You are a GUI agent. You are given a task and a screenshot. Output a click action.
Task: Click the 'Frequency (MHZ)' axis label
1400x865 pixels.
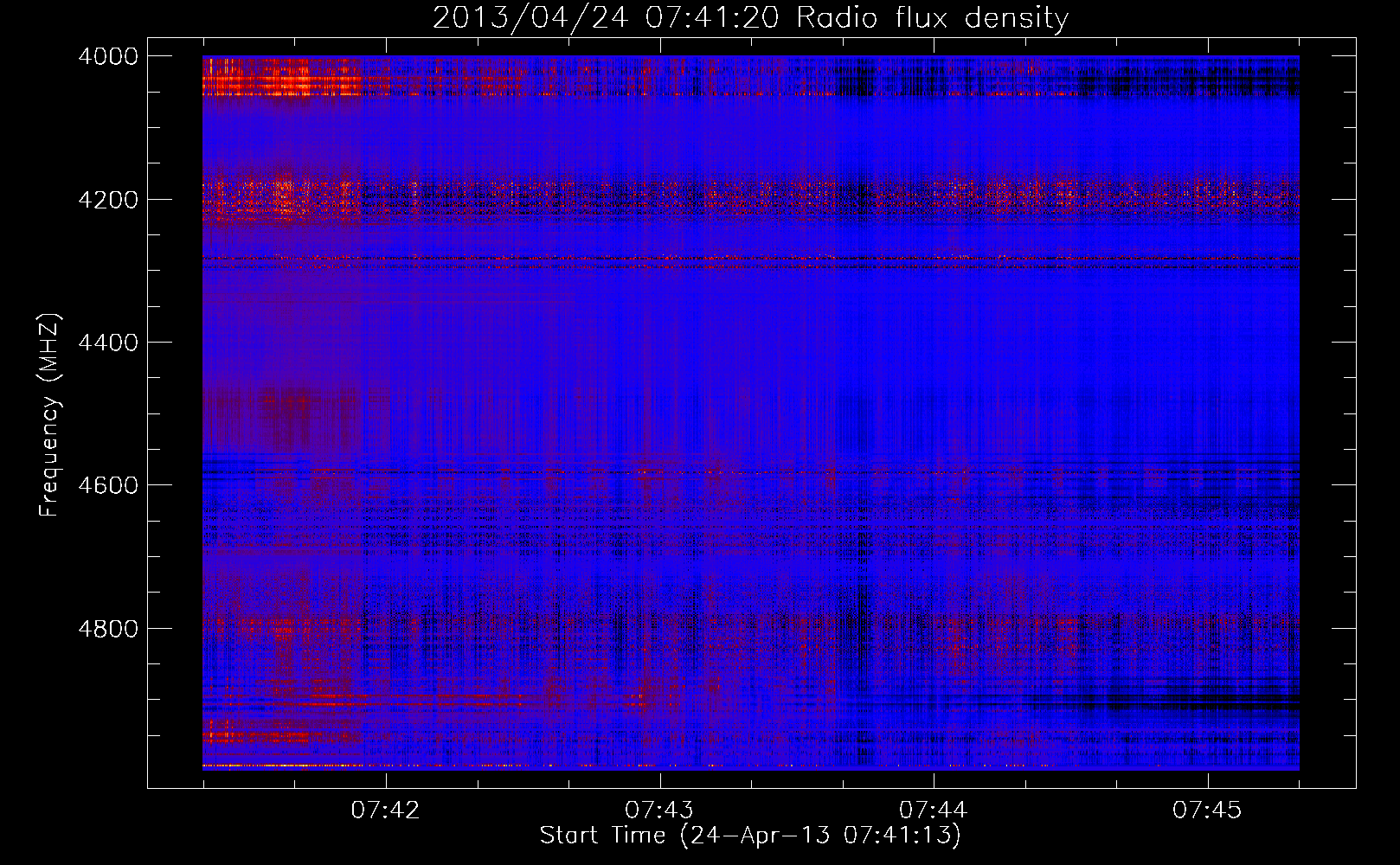(x=49, y=415)
